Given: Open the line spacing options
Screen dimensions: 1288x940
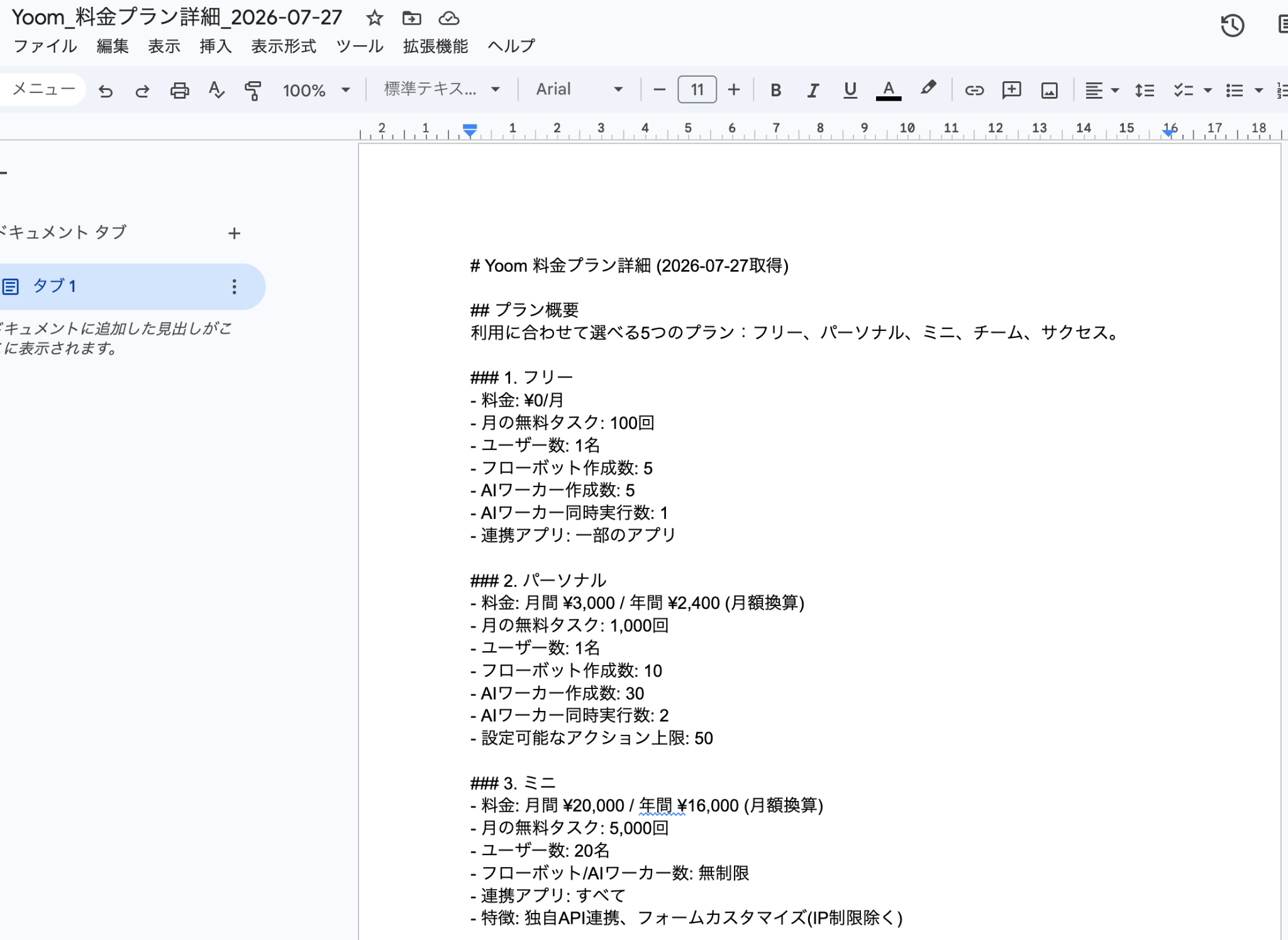Looking at the screenshot, I should (1144, 91).
